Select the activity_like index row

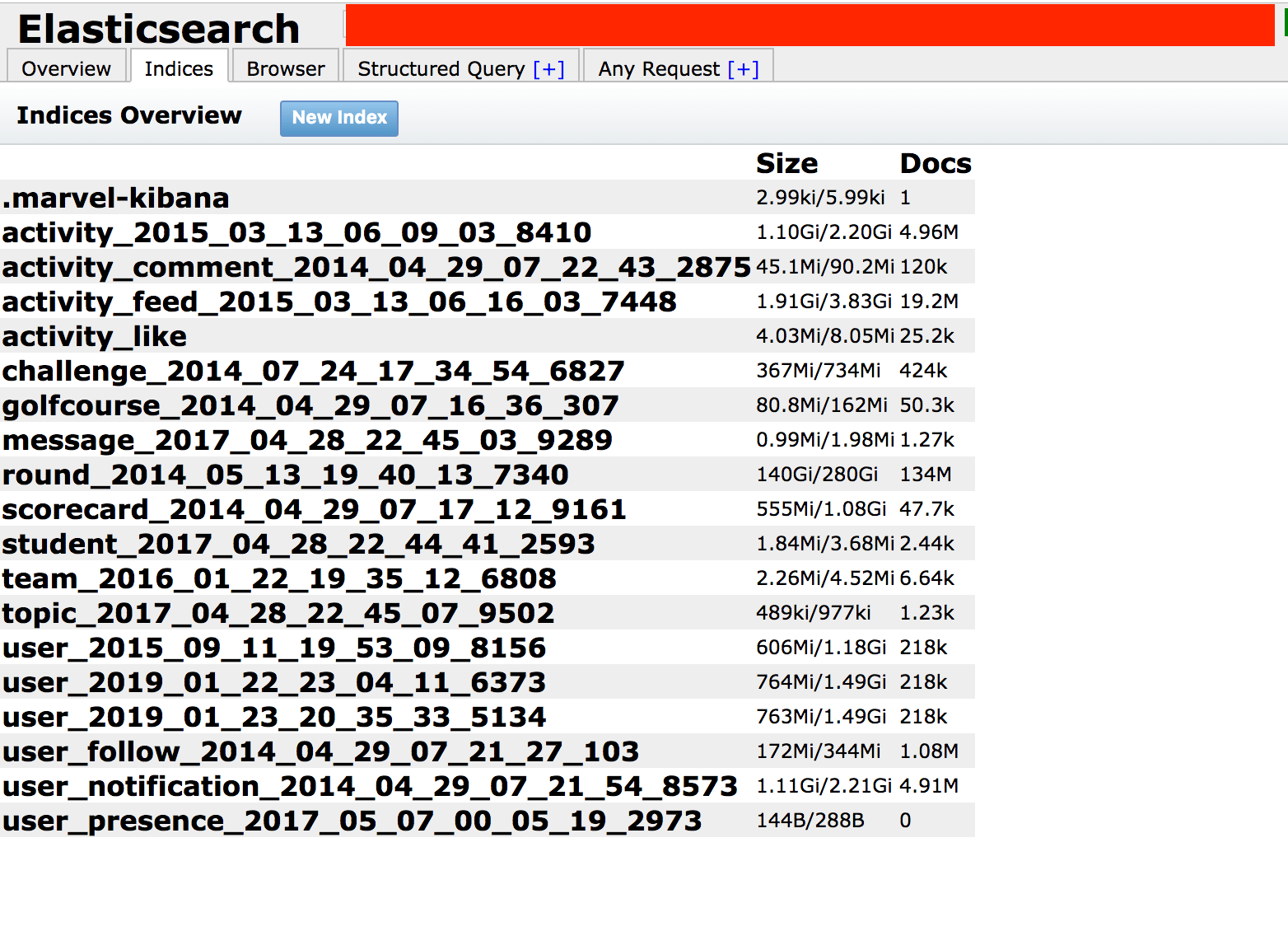tap(95, 336)
